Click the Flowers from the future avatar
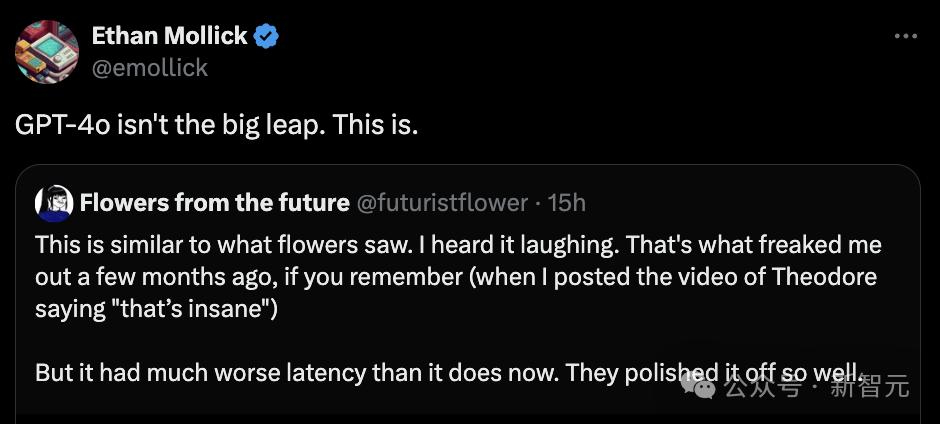Image resolution: width=940 pixels, height=424 pixels. pyautogui.click(x=54, y=203)
